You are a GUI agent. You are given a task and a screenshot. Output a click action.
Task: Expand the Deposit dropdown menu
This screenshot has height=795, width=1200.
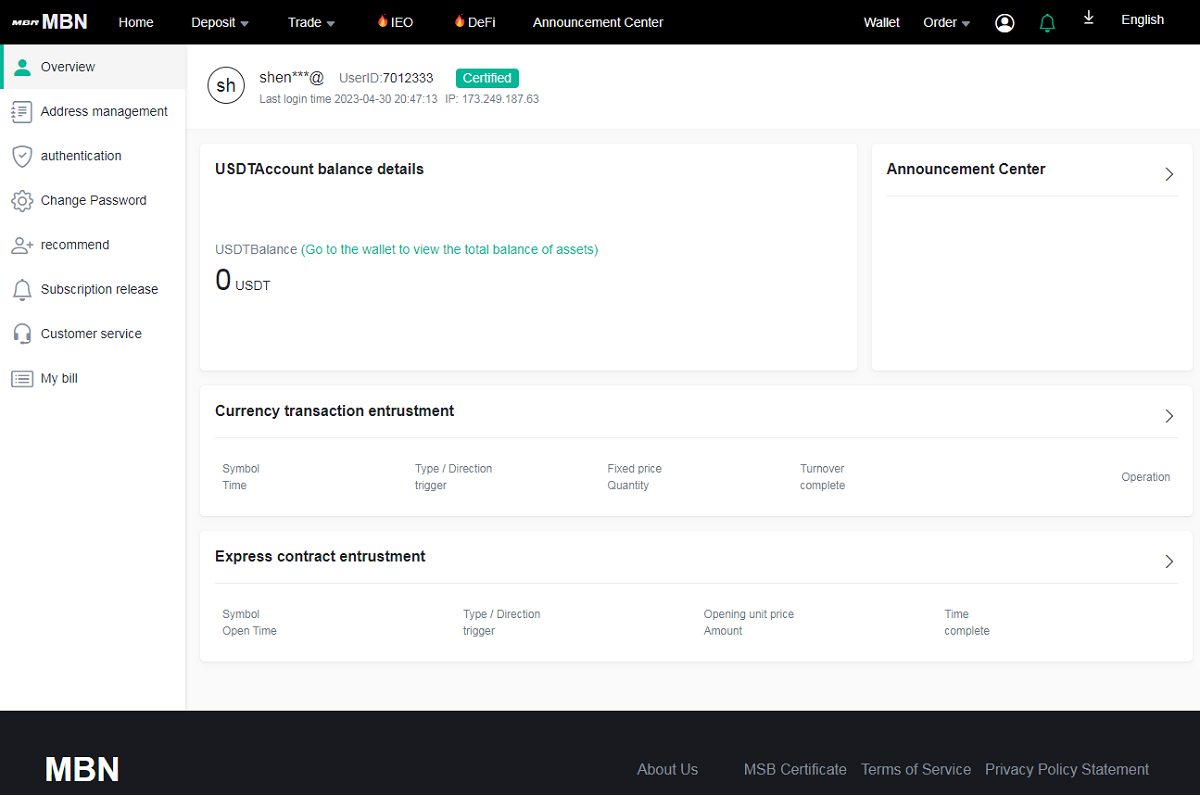tap(220, 22)
